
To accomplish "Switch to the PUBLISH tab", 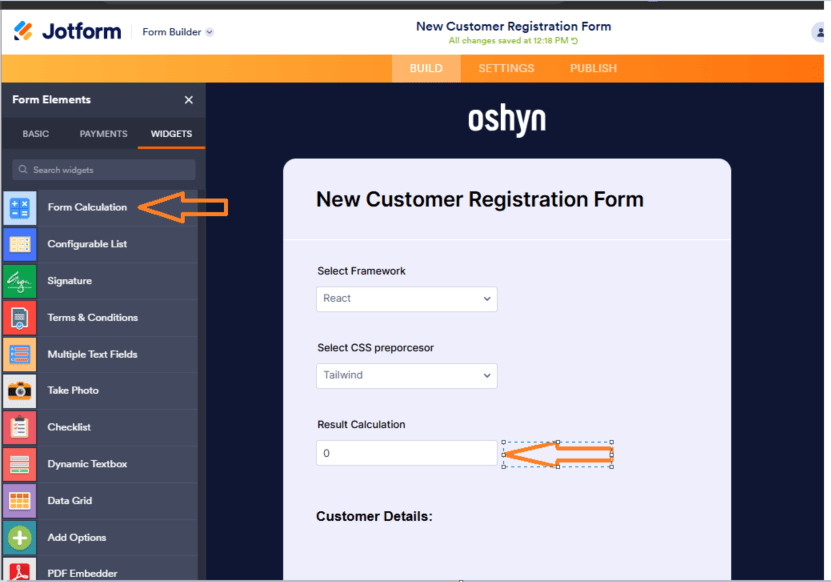I will click(593, 68).
